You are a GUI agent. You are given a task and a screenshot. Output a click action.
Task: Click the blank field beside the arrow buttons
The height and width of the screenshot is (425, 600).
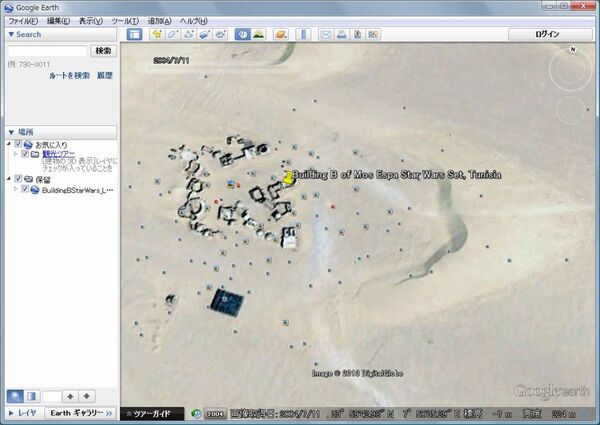52,396
